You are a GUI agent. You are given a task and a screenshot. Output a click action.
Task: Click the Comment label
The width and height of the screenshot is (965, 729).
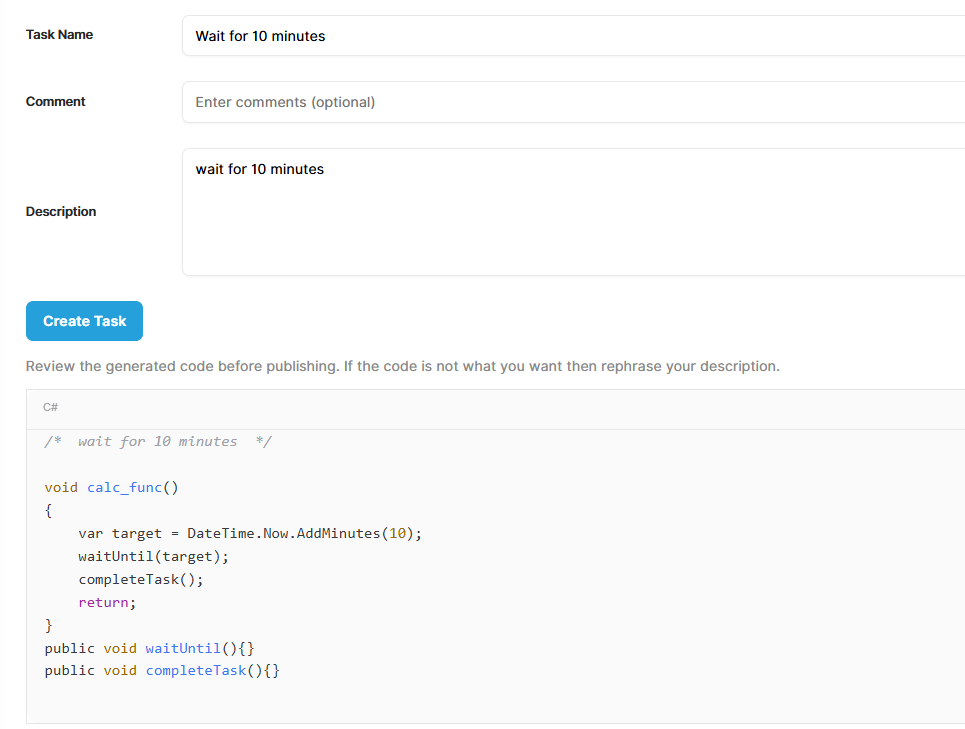tap(55, 102)
